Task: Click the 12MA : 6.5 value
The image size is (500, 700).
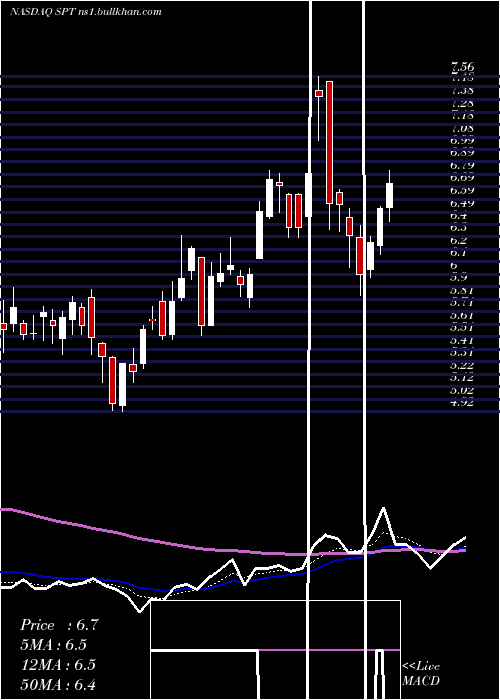Action: point(58,664)
